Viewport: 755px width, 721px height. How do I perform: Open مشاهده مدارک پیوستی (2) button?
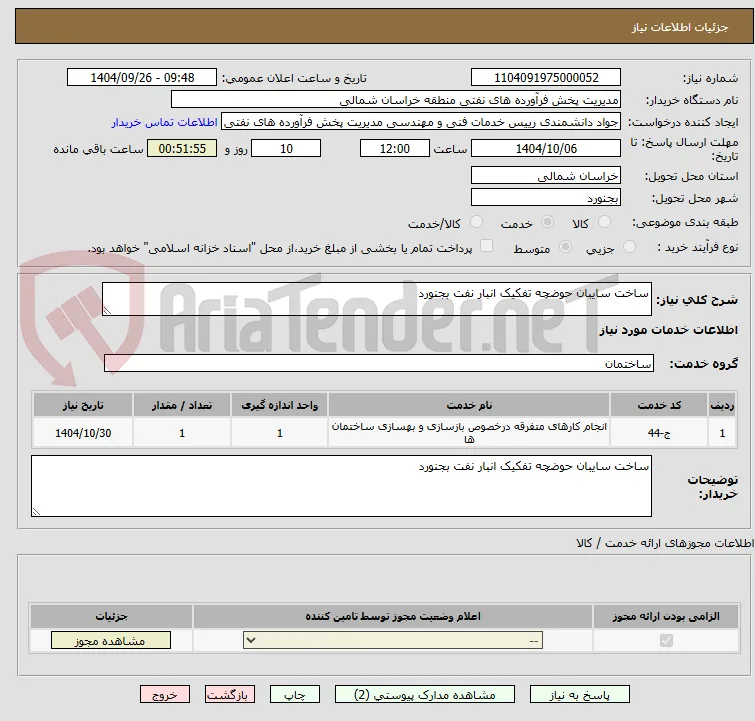point(425,695)
